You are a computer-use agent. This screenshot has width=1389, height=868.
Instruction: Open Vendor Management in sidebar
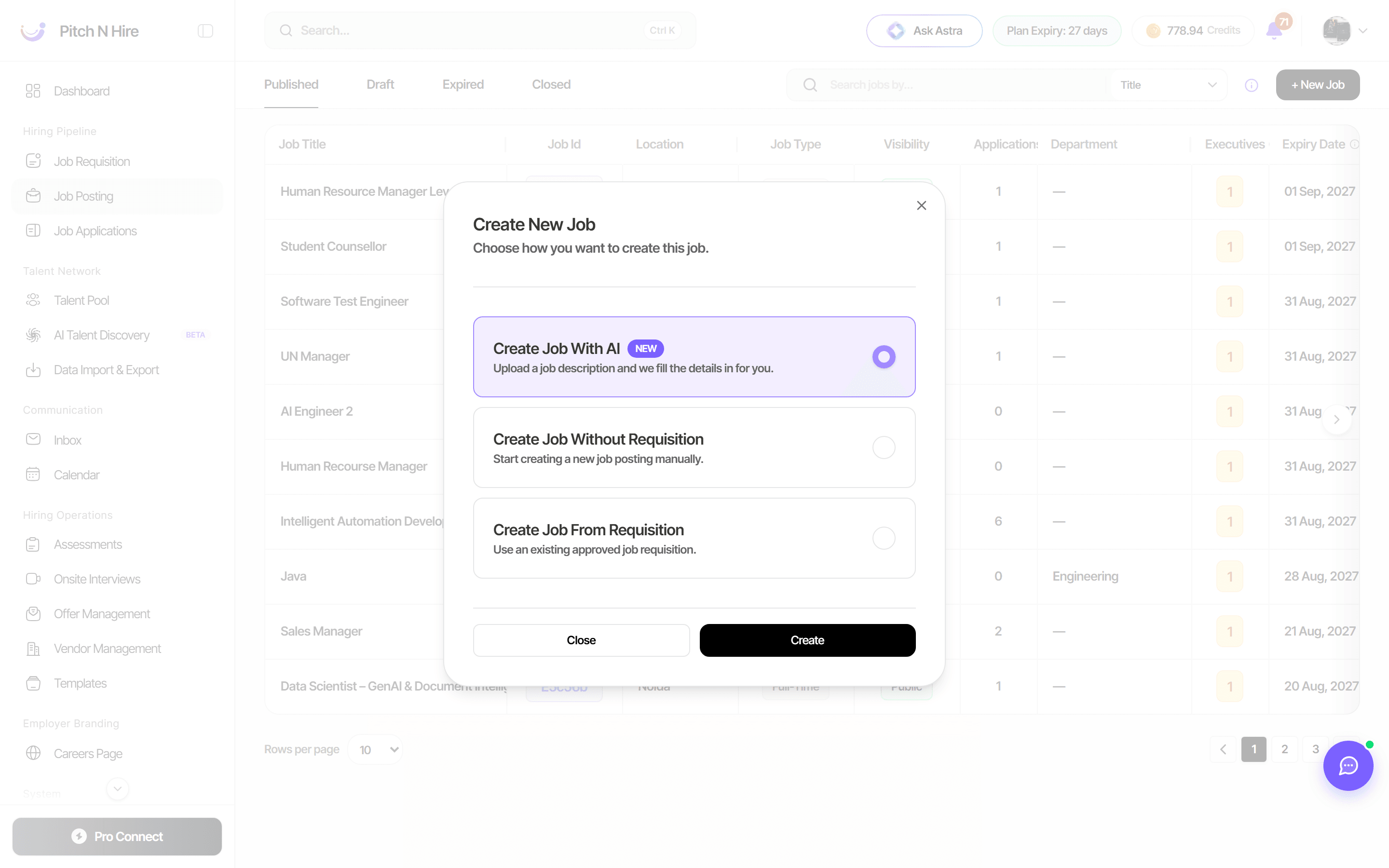coord(117,649)
